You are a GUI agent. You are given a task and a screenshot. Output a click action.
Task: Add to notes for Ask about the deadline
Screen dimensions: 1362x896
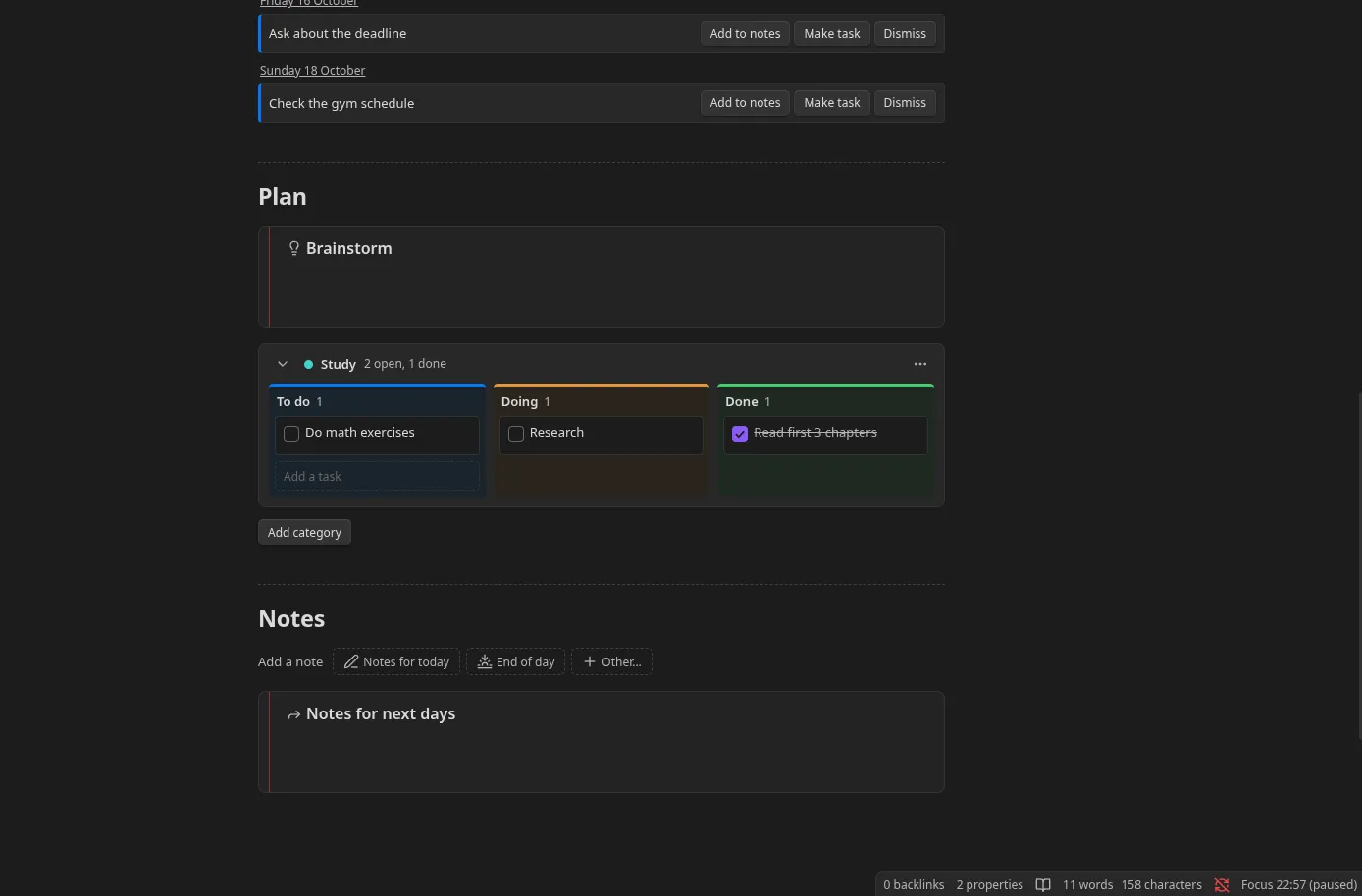[745, 33]
